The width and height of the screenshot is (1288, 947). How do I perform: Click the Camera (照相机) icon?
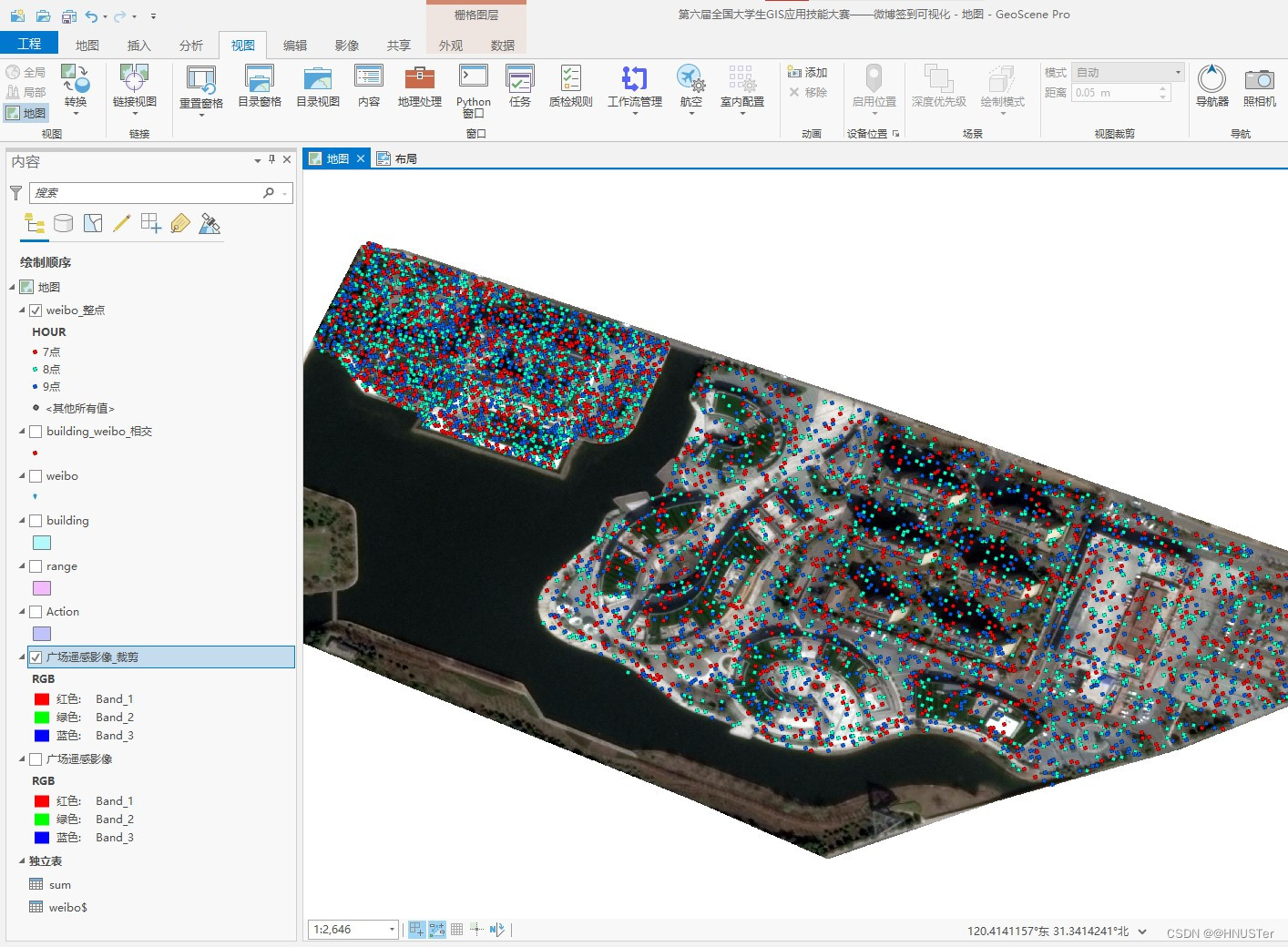pyautogui.click(x=1259, y=87)
